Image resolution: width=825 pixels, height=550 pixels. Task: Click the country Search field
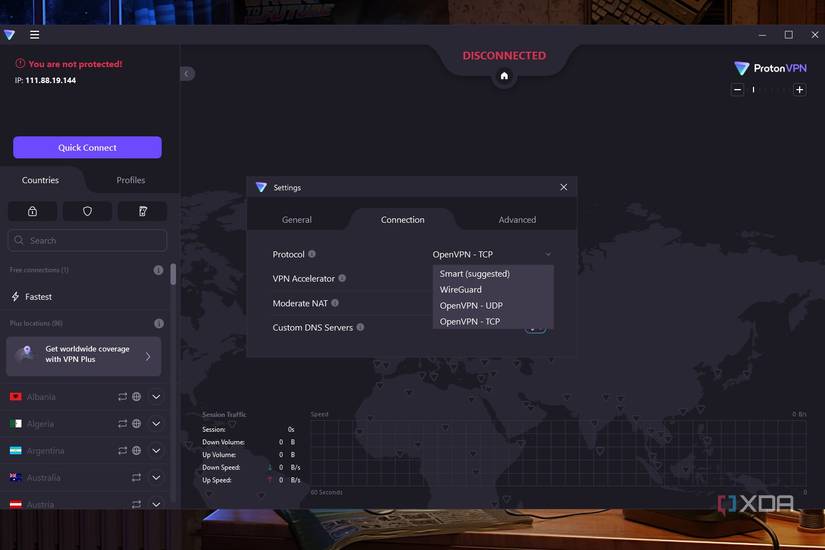(87, 241)
